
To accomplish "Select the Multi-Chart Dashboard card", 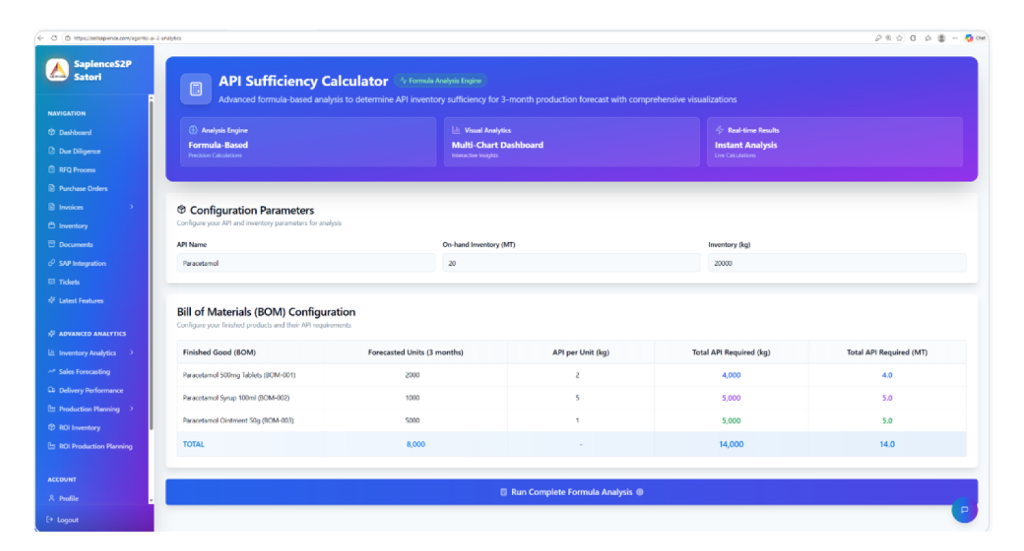I will 571,142.
